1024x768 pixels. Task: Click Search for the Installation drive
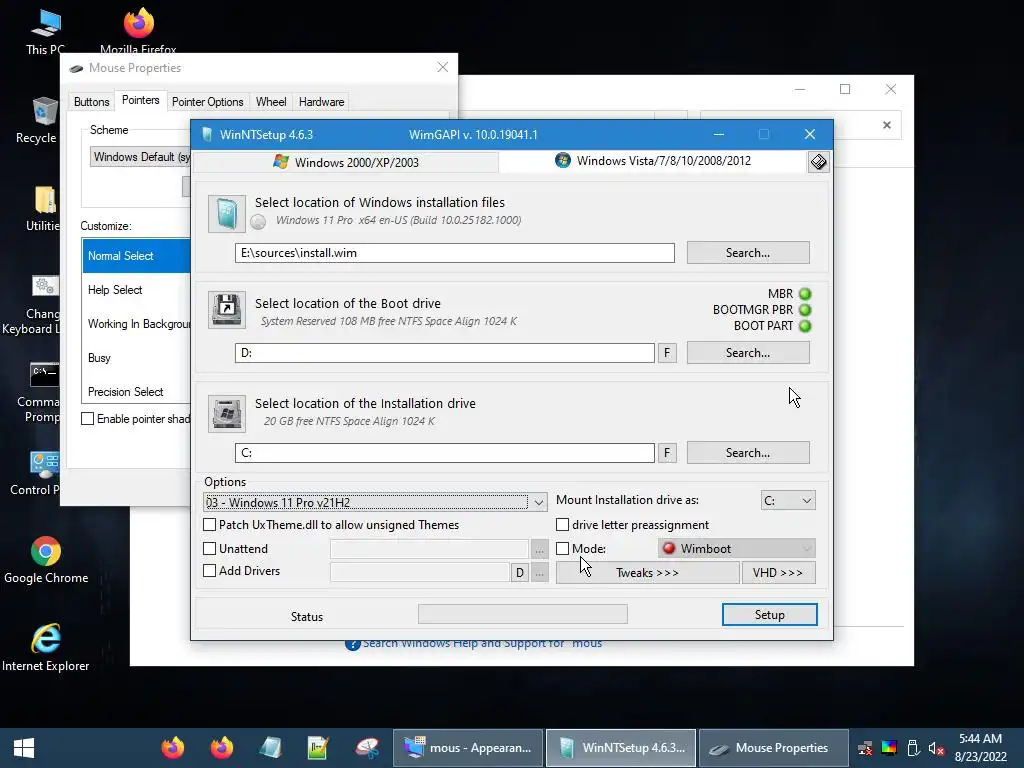coord(748,453)
